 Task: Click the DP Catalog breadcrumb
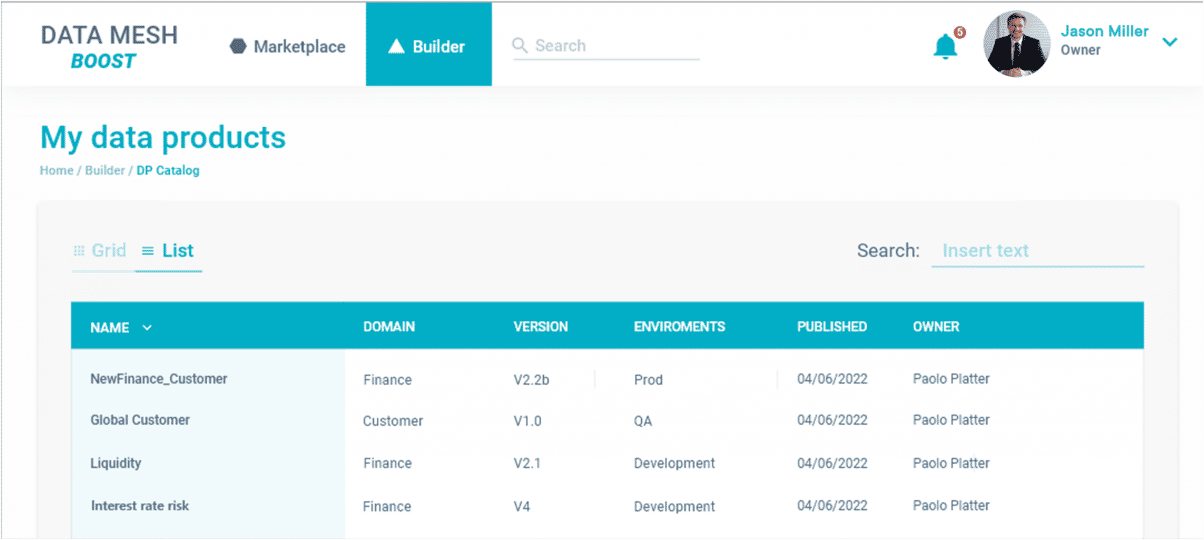168,171
